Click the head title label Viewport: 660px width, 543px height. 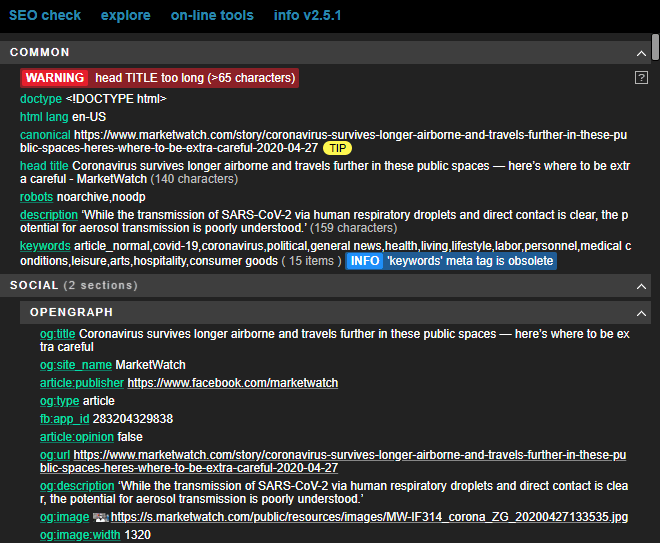coord(44,166)
